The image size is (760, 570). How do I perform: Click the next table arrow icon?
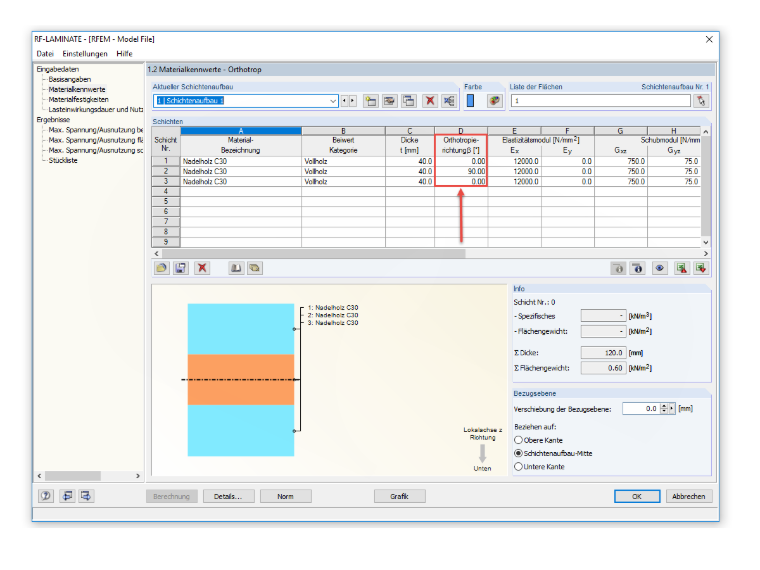86,496
